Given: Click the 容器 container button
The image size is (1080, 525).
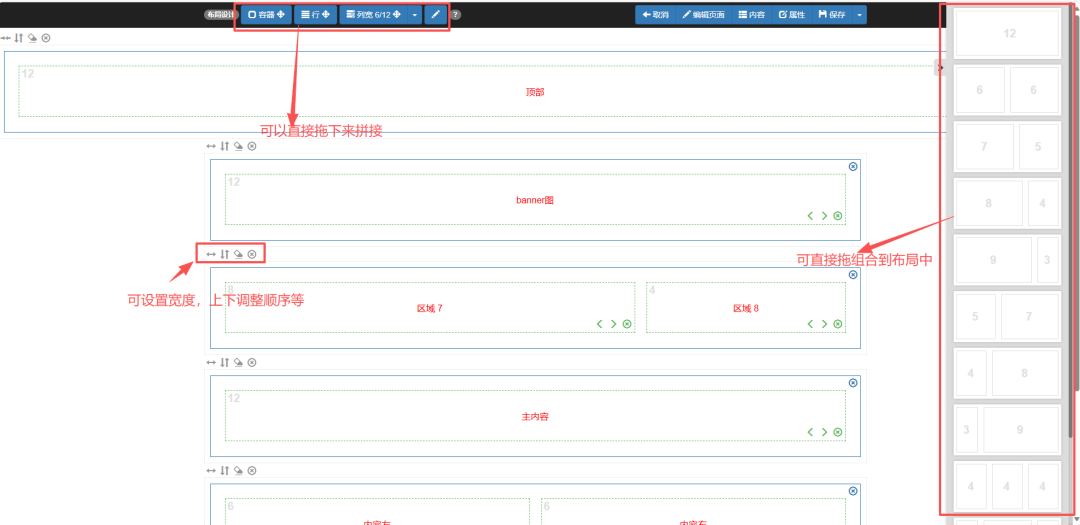Looking at the screenshot, I should click(266, 14).
